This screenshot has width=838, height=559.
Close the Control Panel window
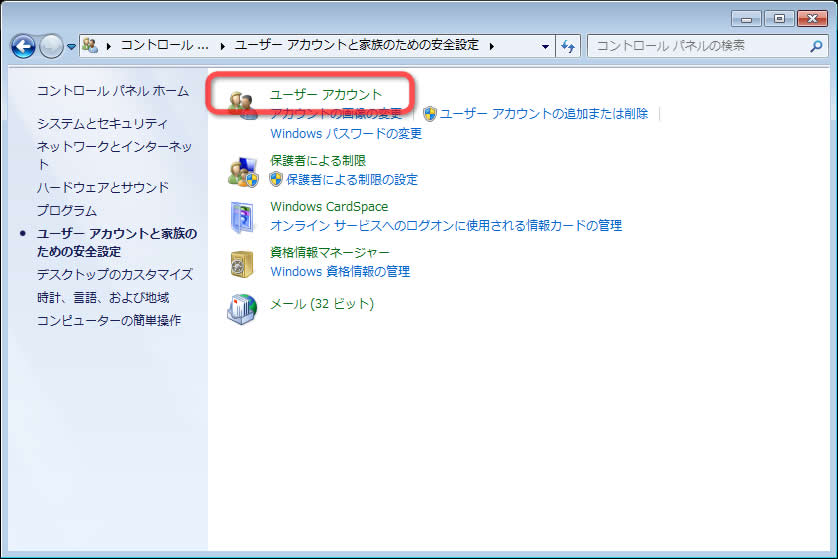tap(812, 19)
